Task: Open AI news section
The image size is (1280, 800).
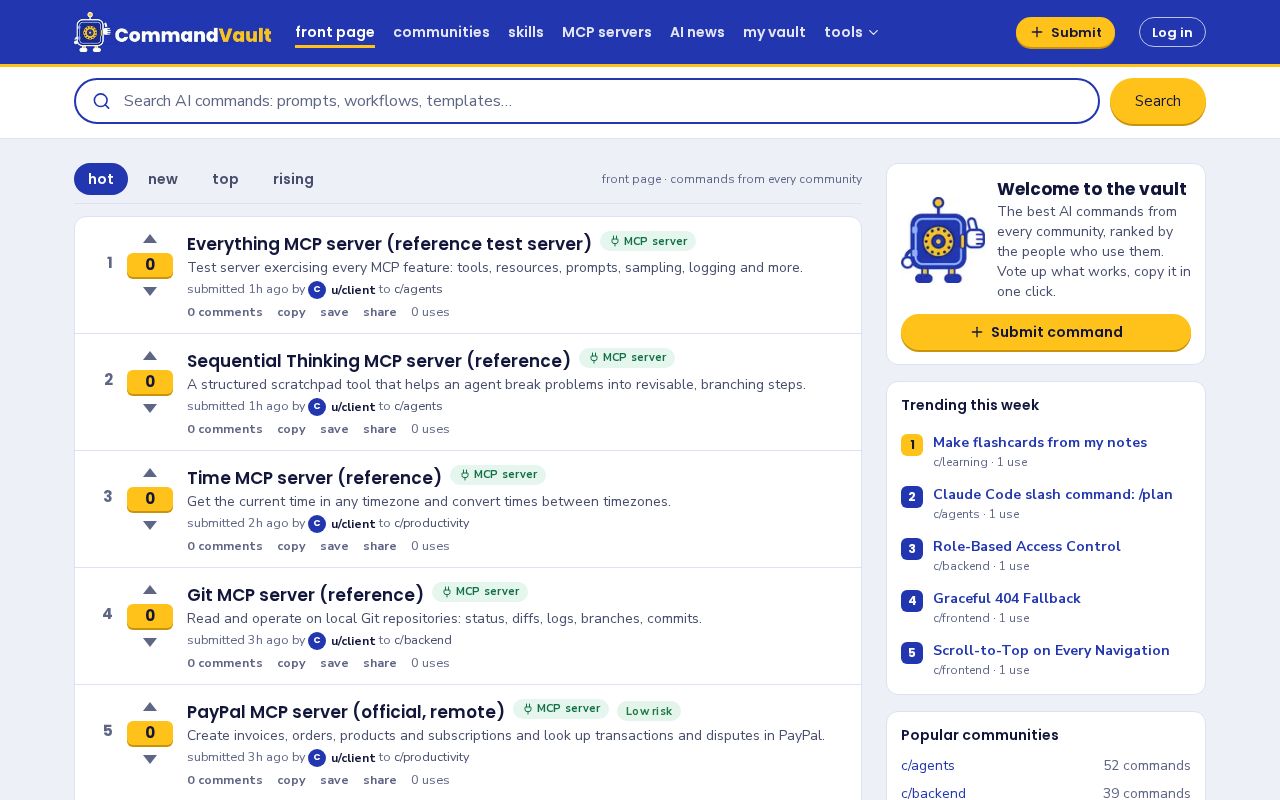Action: [697, 32]
